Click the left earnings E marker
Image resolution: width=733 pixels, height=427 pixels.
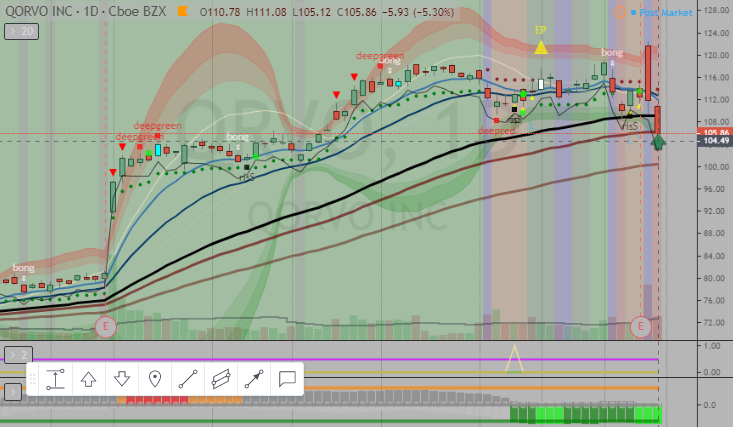(x=106, y=326)
